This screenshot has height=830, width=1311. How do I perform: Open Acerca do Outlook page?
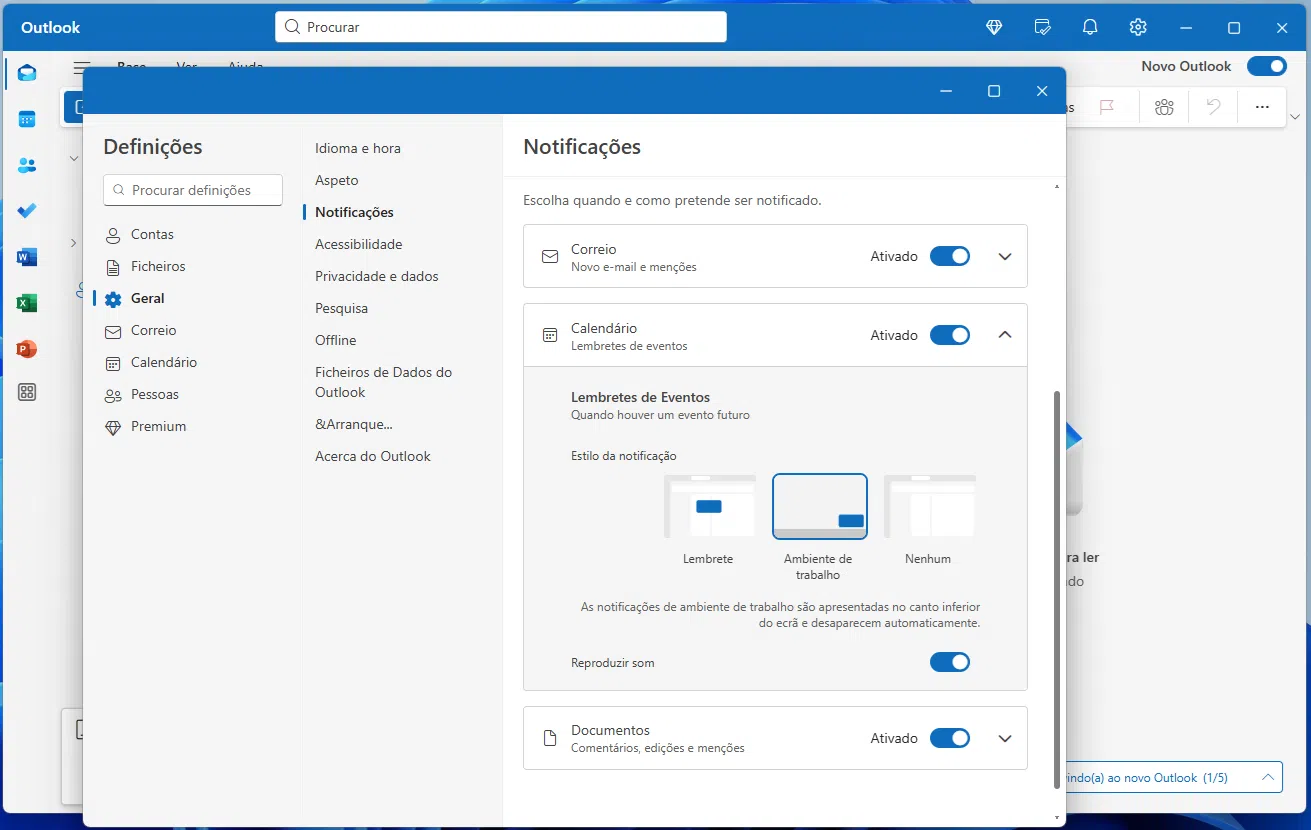click(x=372, y=456)
